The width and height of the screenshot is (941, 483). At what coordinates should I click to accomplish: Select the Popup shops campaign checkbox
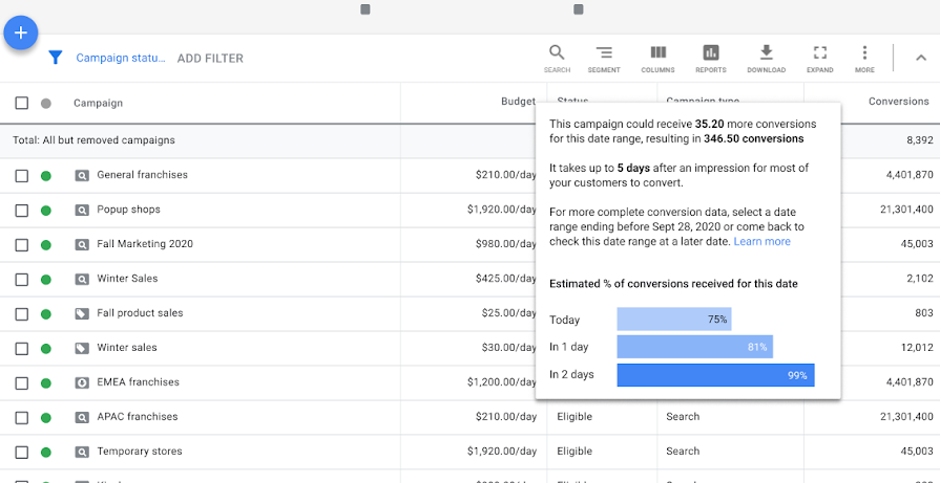tap(22, 210)
